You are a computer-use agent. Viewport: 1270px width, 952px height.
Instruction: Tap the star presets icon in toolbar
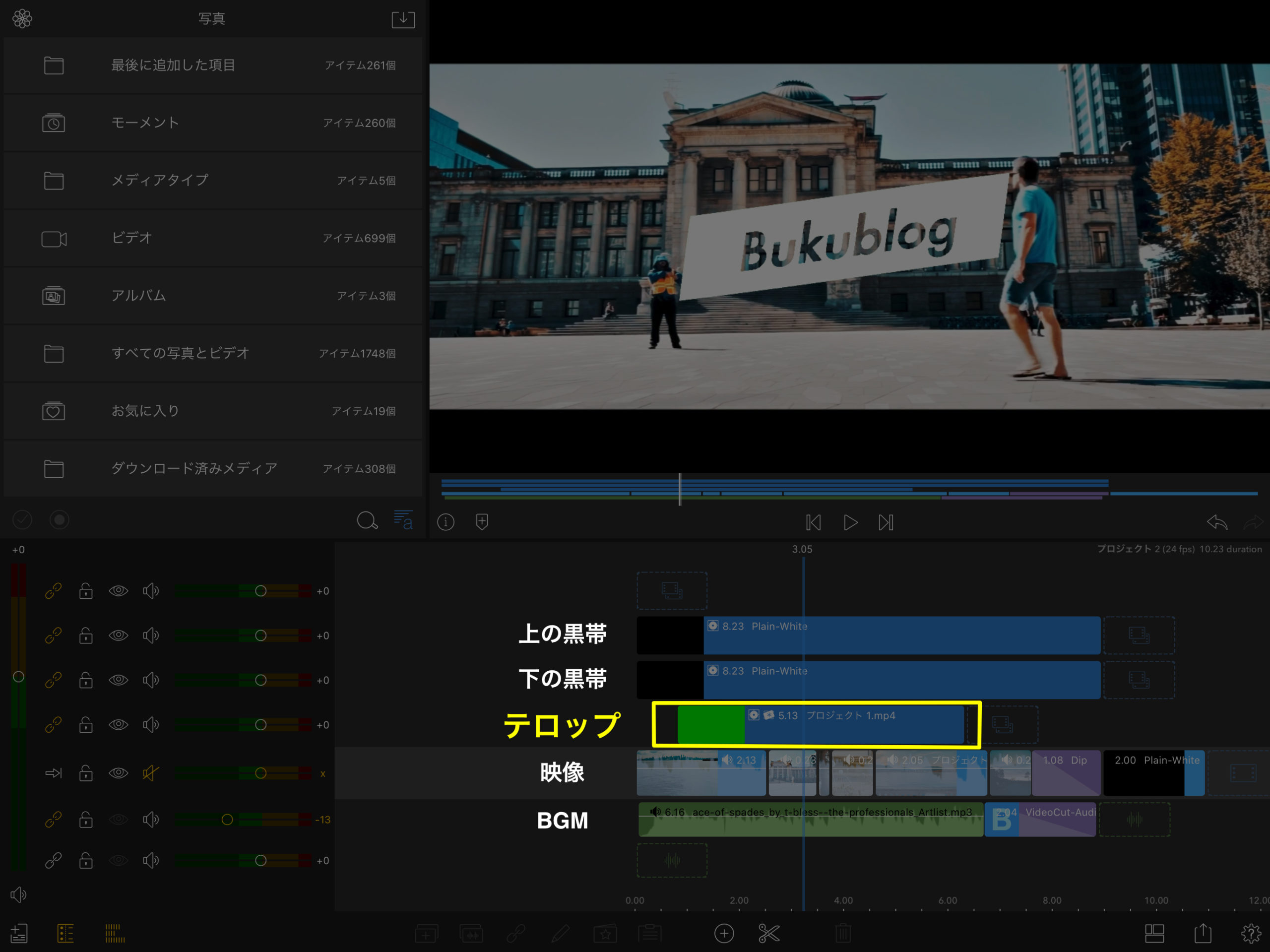coord(605,934)
